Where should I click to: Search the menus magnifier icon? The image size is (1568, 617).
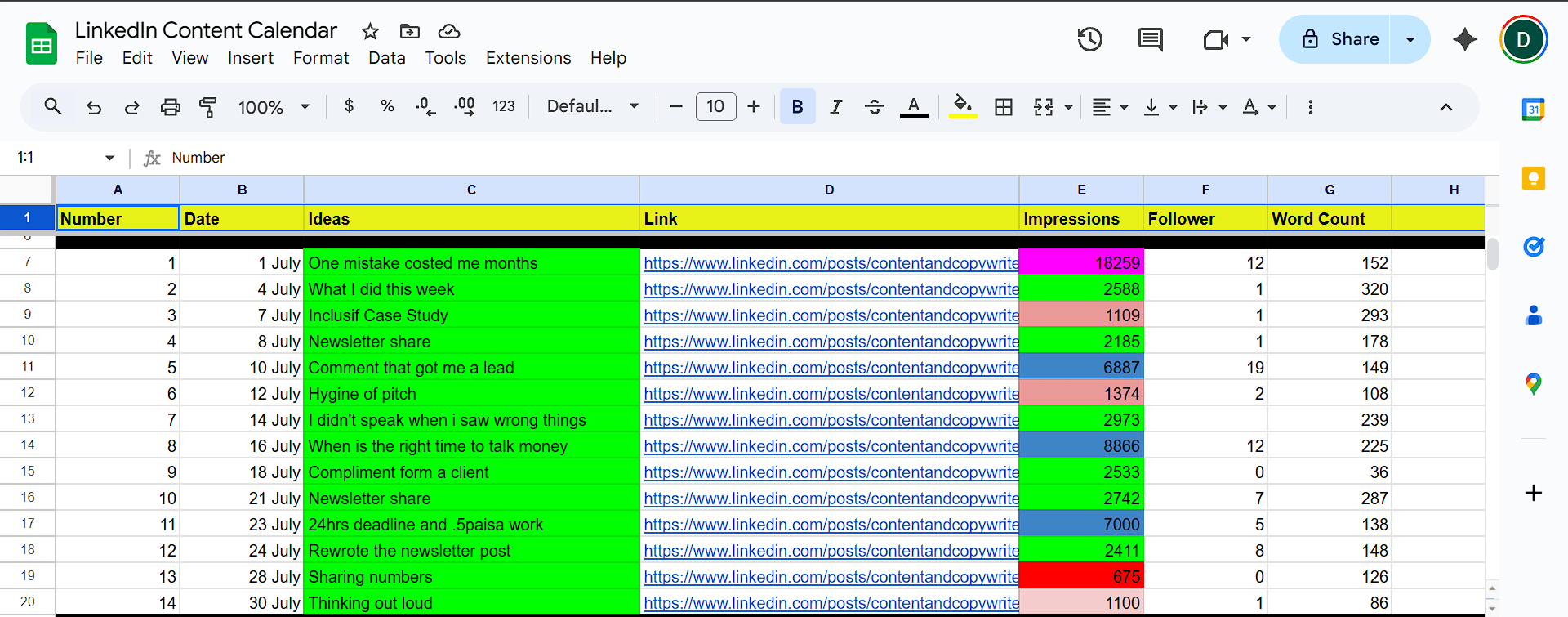pos(53,106)
